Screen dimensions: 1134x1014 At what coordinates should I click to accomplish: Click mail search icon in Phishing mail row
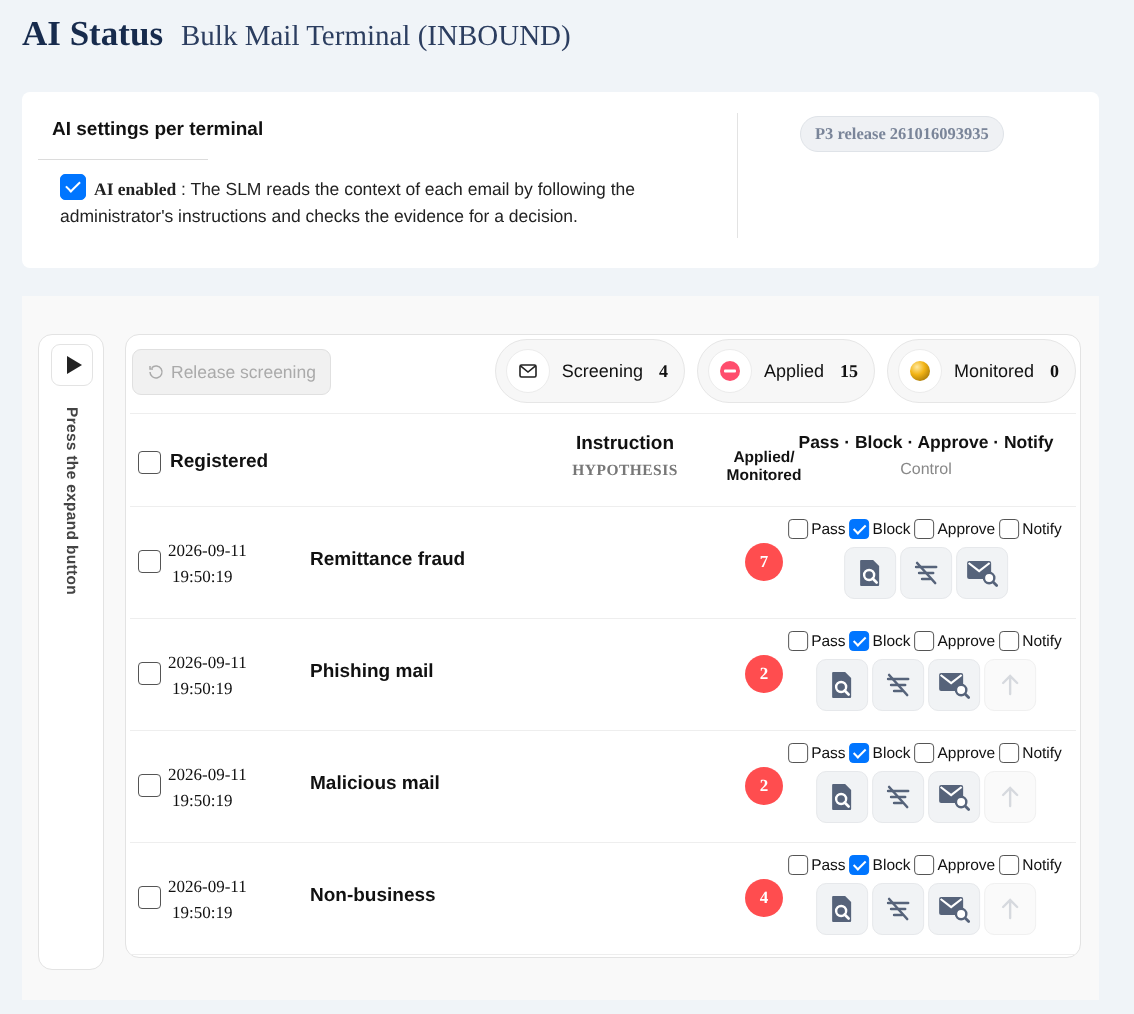tap(954, 685)
